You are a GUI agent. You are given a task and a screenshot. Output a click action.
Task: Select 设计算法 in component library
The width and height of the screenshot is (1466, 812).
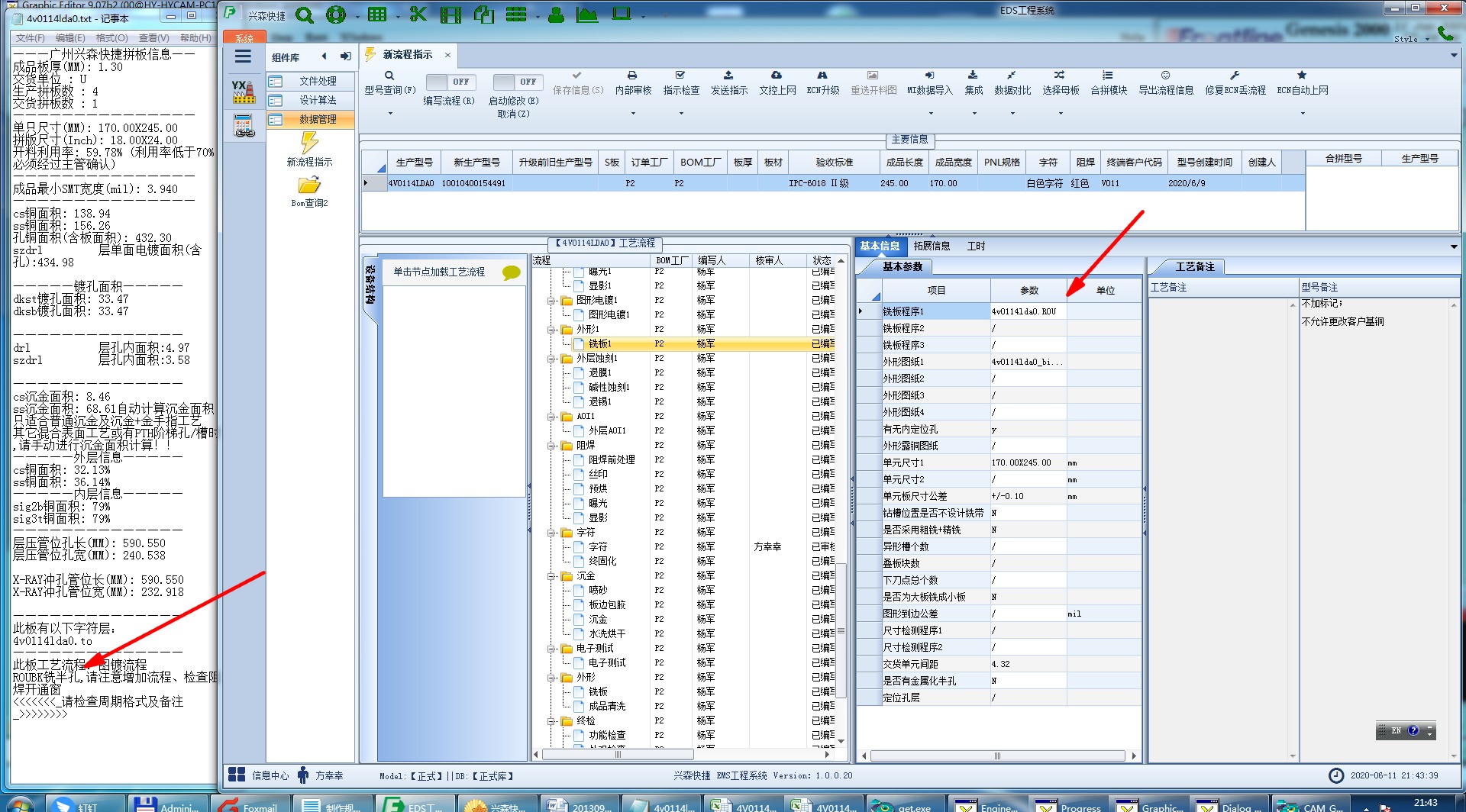coord(311,100)
